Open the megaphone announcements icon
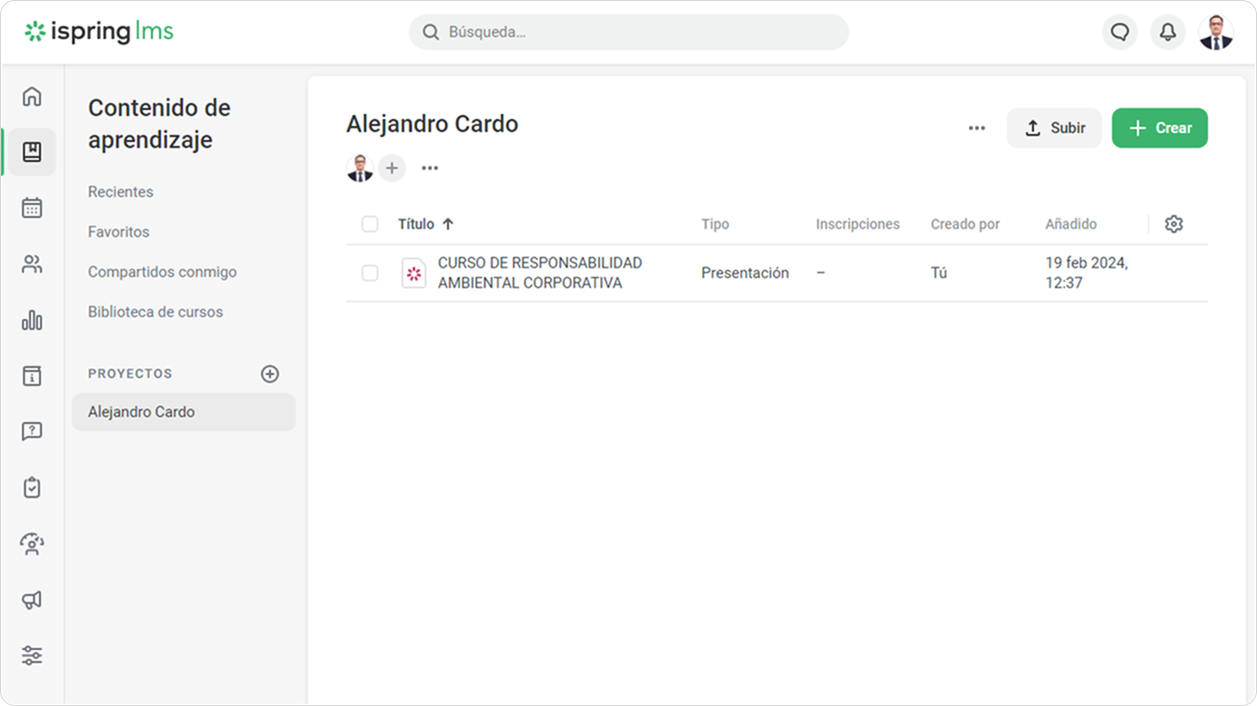 pos(32,600)
